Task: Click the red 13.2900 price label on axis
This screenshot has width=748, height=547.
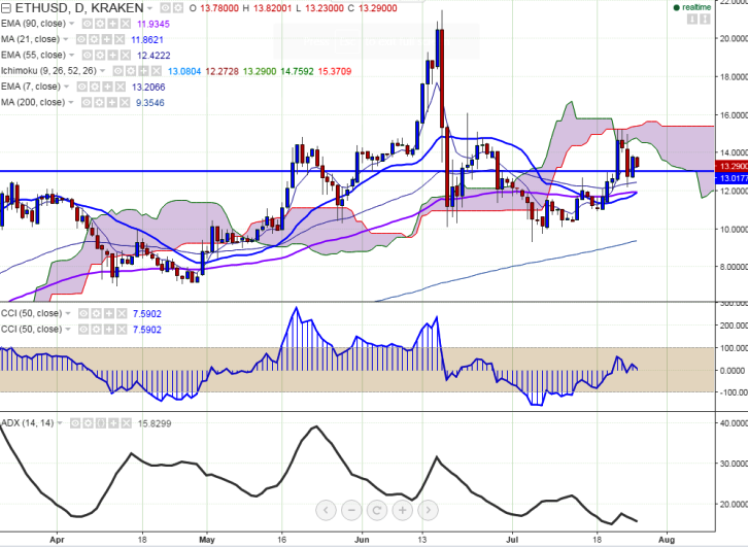Action: pyautogui.click(x=732, y=166)
